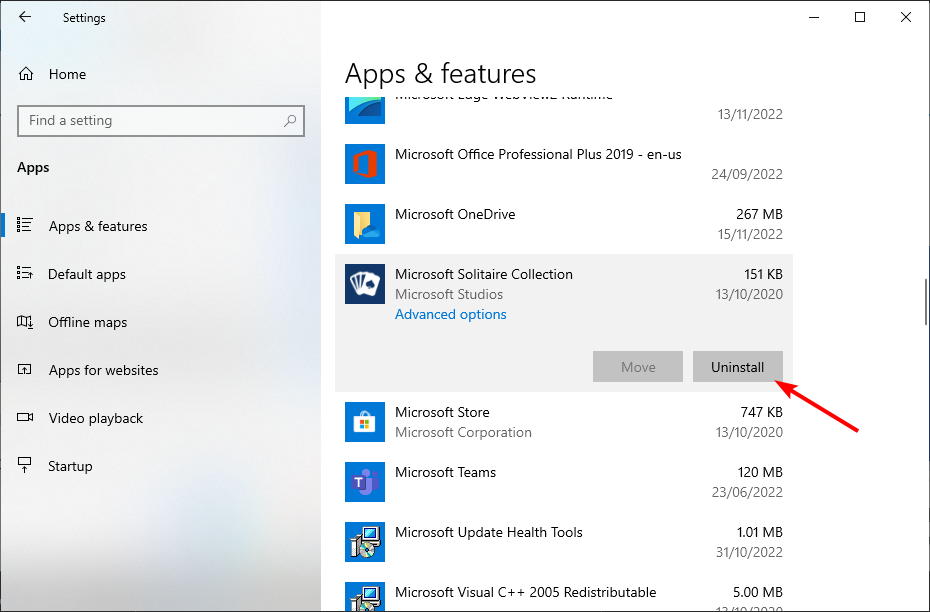930x612 pixels.
Task: Select the Microsoft Store bag icon
Action: (364, 422)
